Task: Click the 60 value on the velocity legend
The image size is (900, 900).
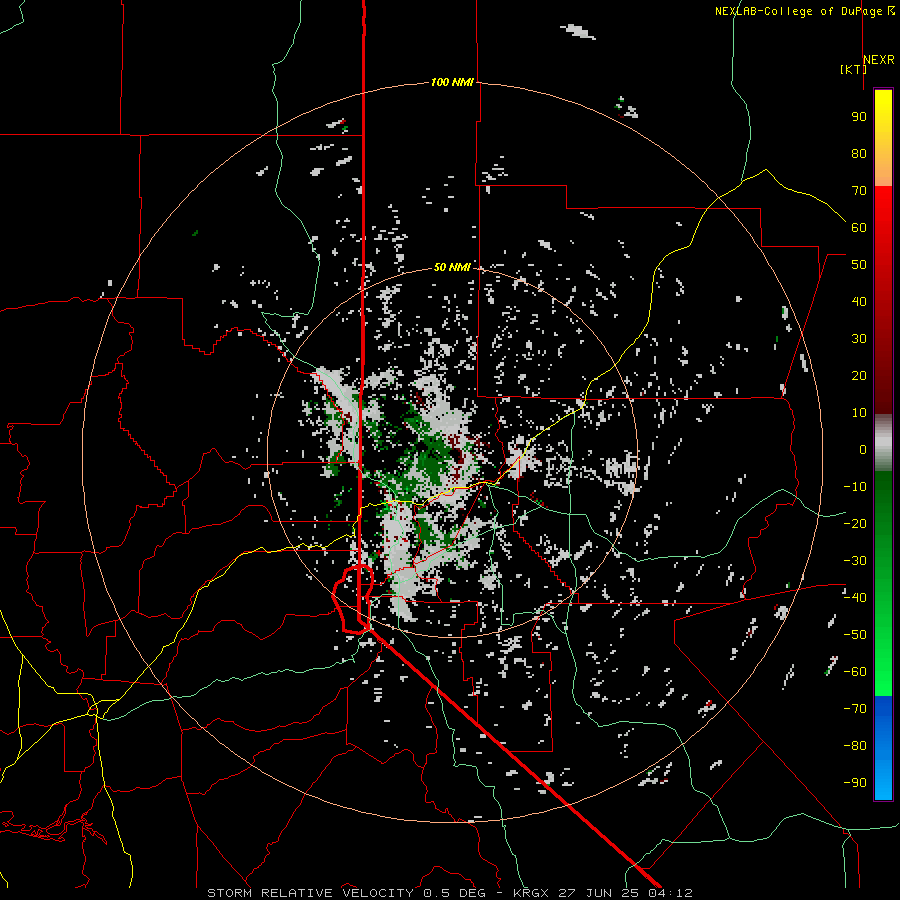Action: tap(859, 227)
